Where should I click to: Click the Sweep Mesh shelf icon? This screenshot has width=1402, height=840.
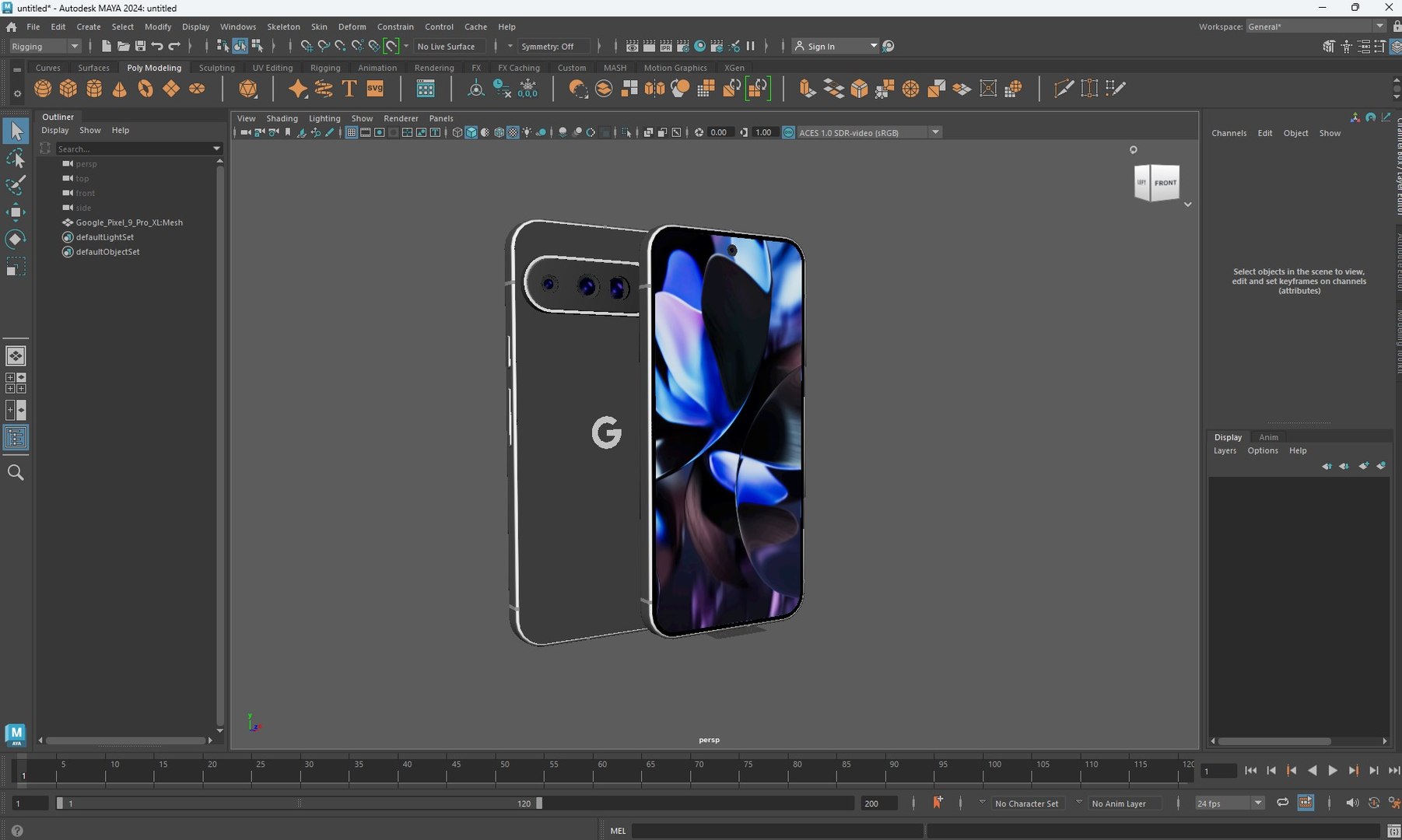(x=324, y=89)
